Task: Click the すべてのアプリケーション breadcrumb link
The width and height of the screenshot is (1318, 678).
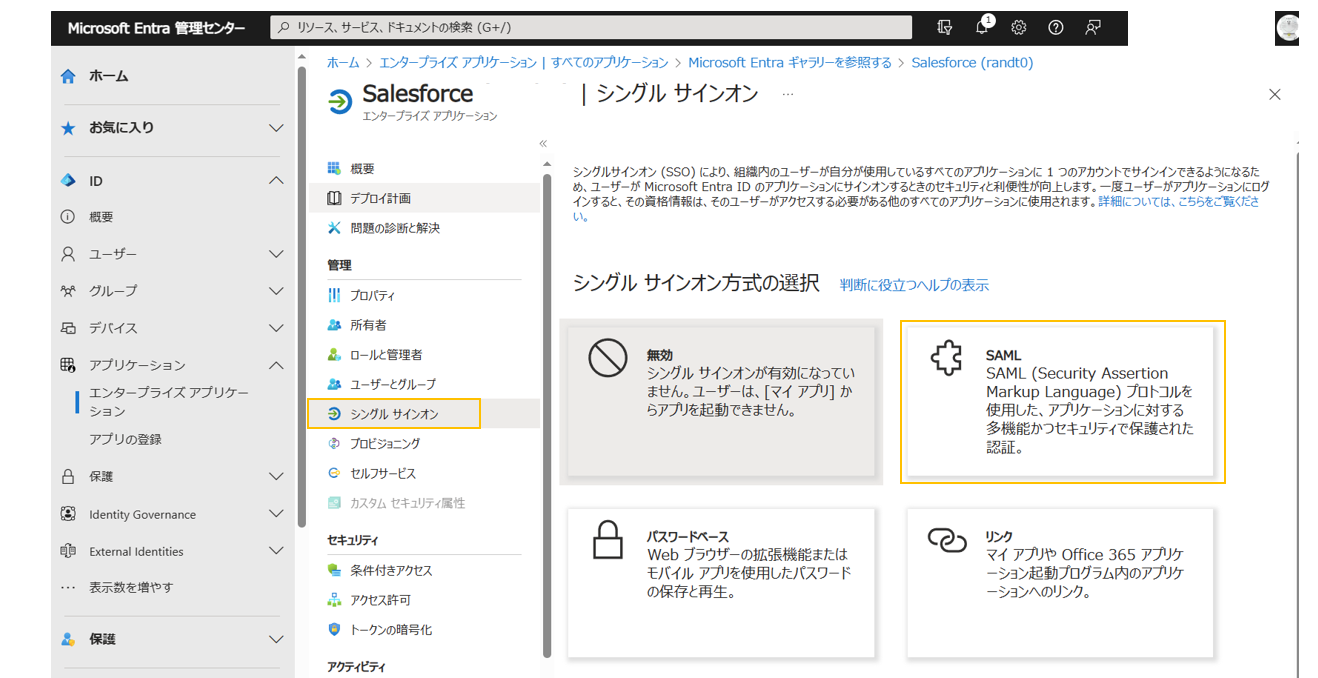Action: [x=608, y=62]
